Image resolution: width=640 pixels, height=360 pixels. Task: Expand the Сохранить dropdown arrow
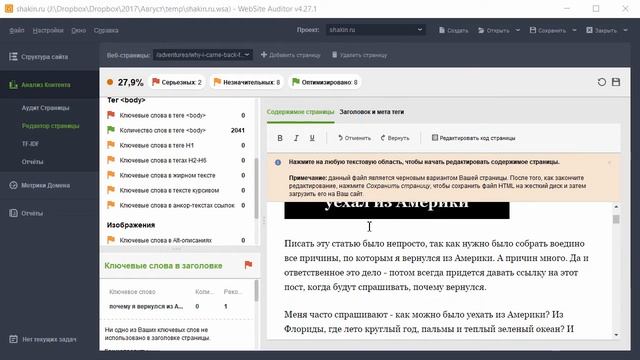tap(574, 30)
